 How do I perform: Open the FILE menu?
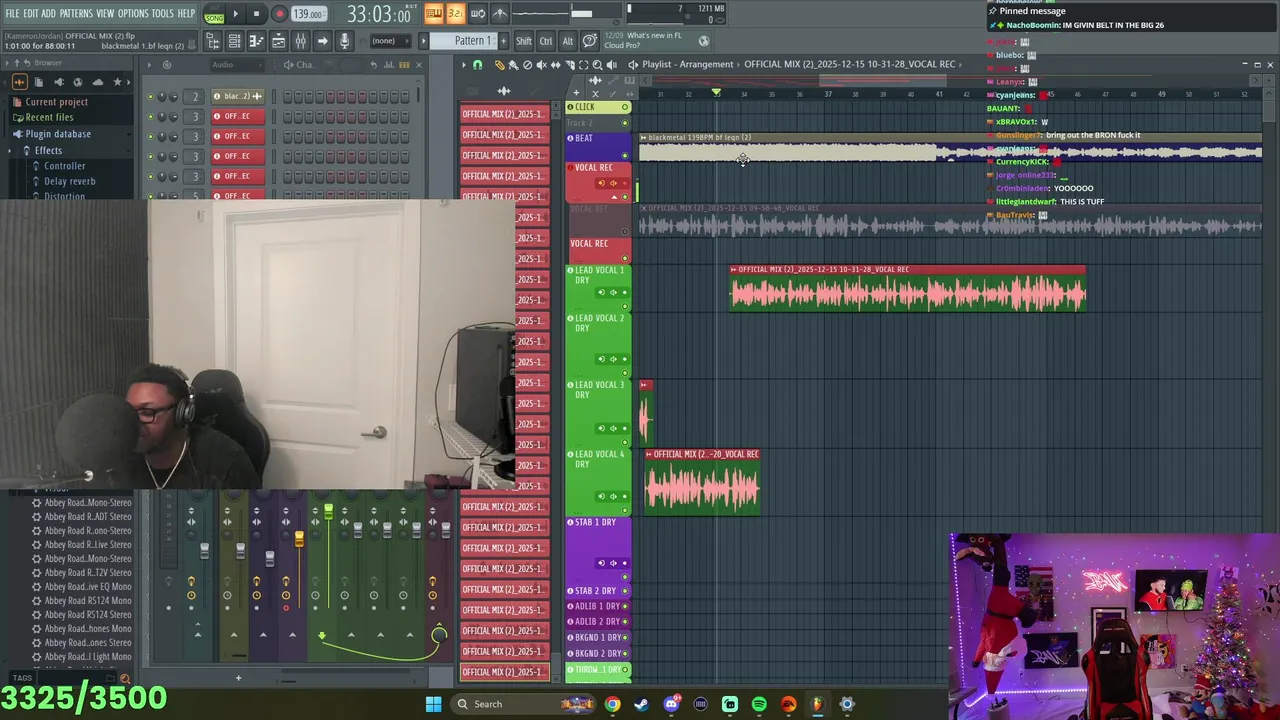click(x=12, y=13)
